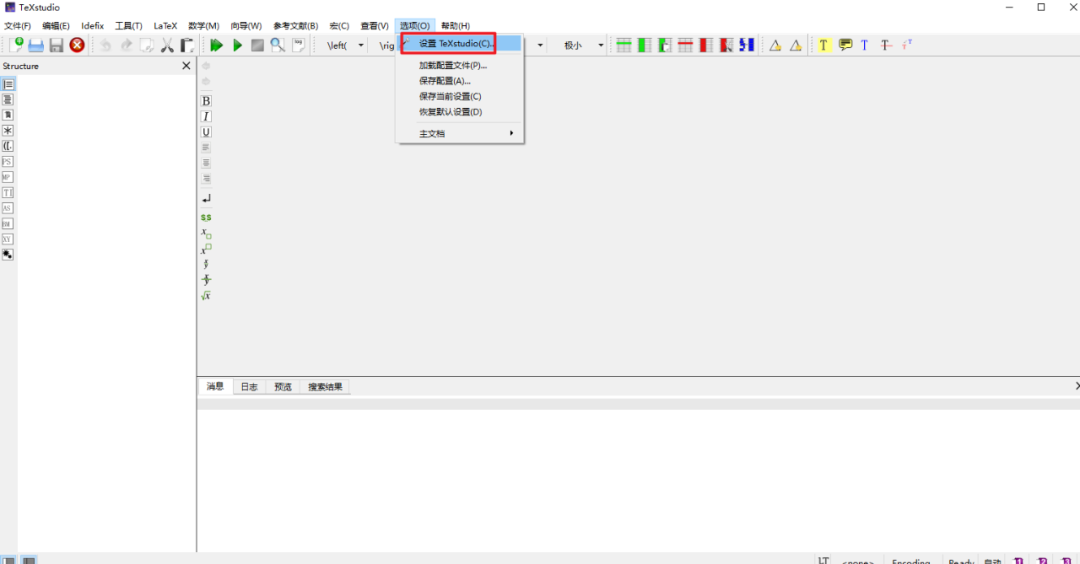1080x564 pixels.
Task: Expand the \left( delimiter dropdown
Action: (361, 45)
